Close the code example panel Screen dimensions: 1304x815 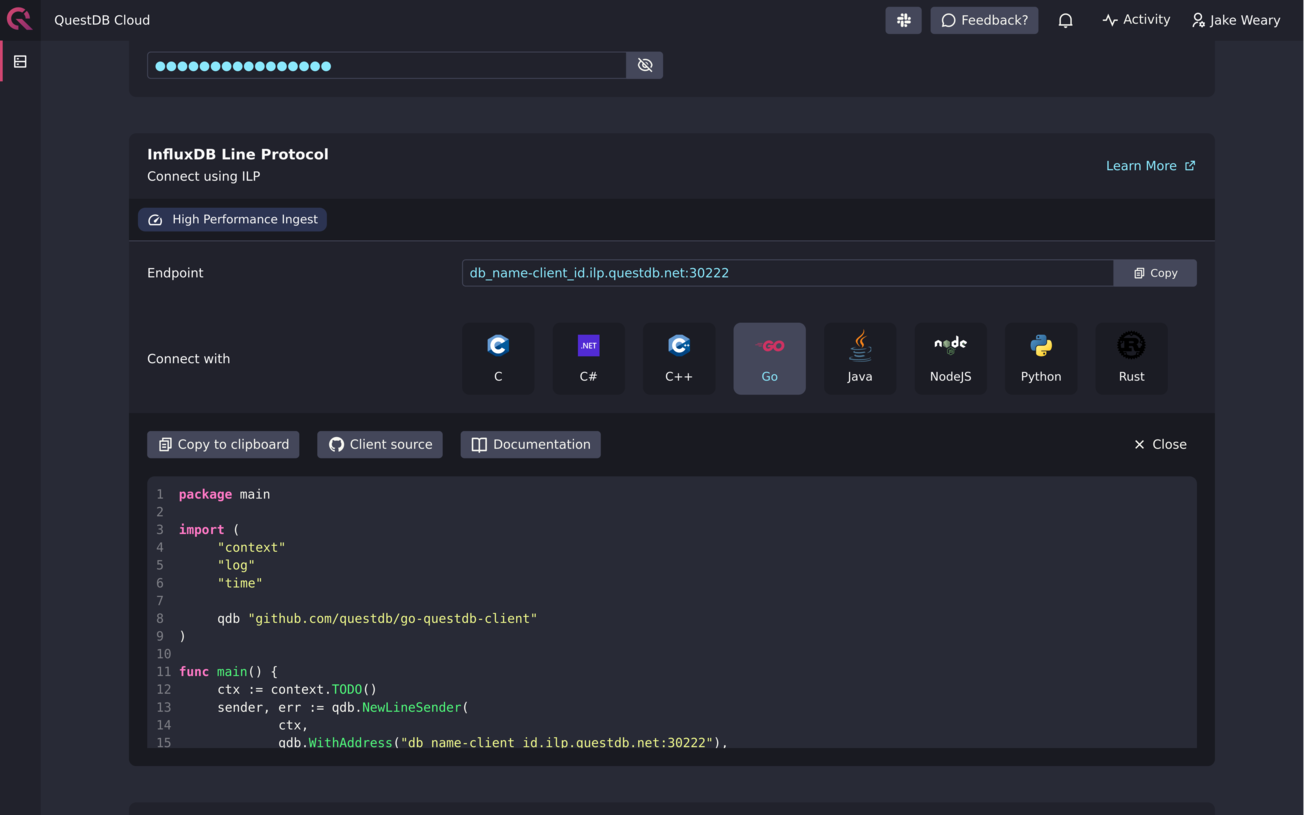pyautogui.click(x=1160, y=445)
